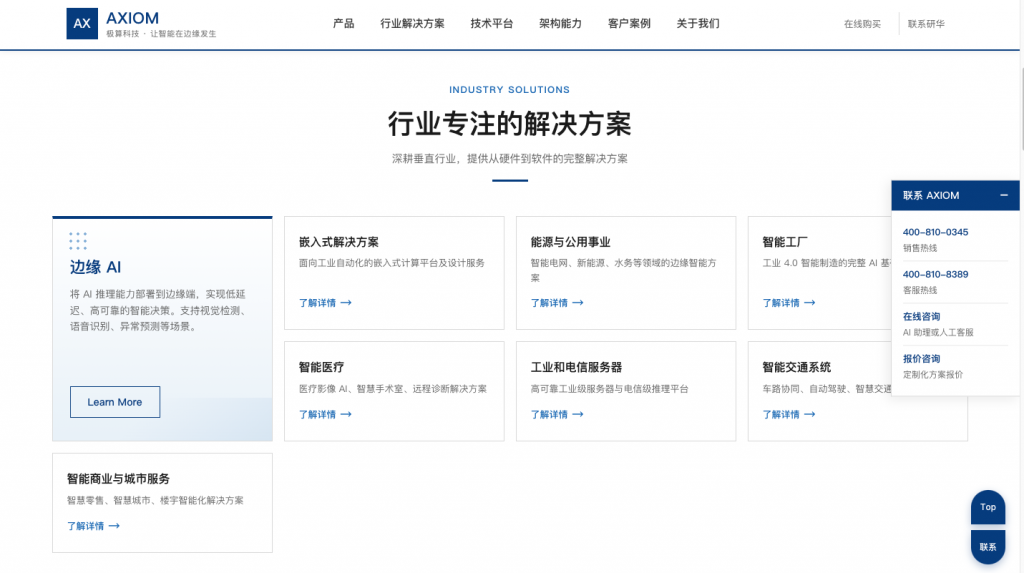Open 在线咨询 in contact panel
Screen dimensions: 1024x573
coord(921,316)
